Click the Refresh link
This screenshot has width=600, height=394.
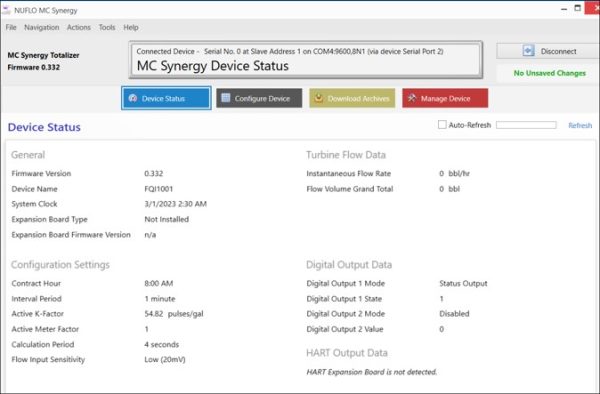click(580, 125)
